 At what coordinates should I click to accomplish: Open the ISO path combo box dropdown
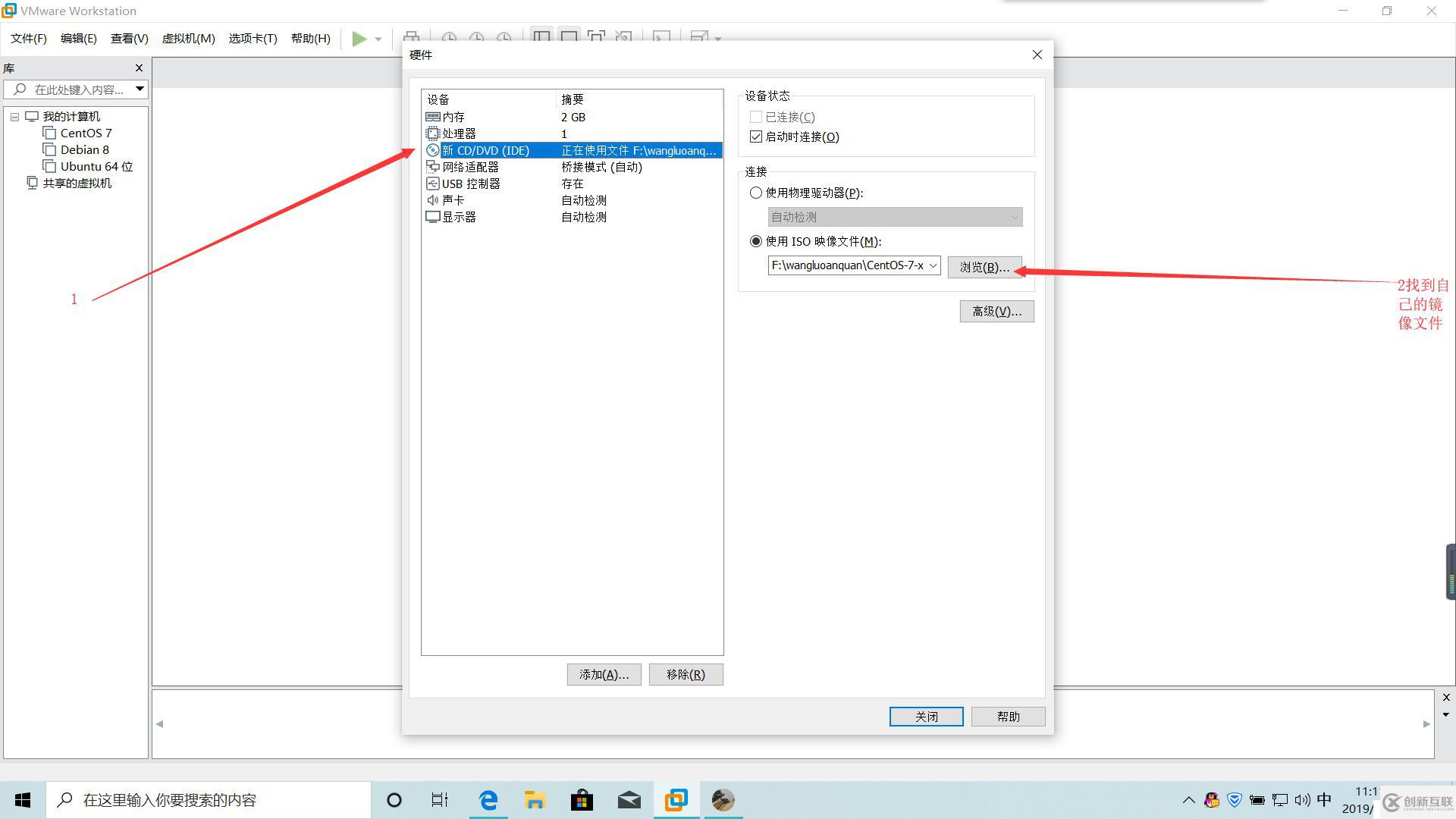(933, 265)
